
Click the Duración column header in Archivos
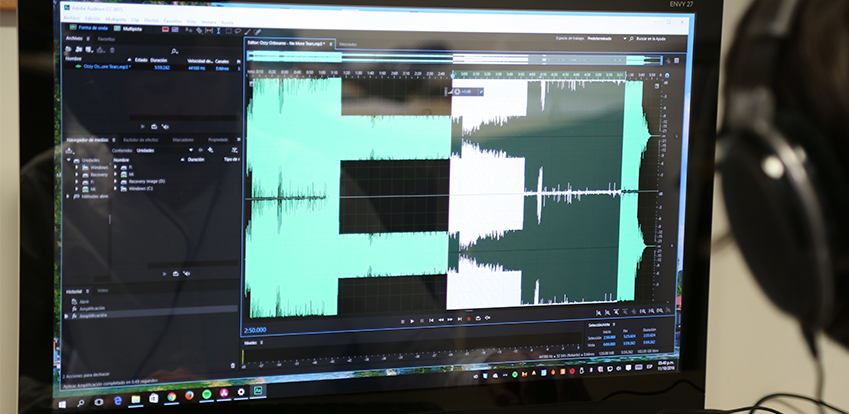(x=159, y=60)
